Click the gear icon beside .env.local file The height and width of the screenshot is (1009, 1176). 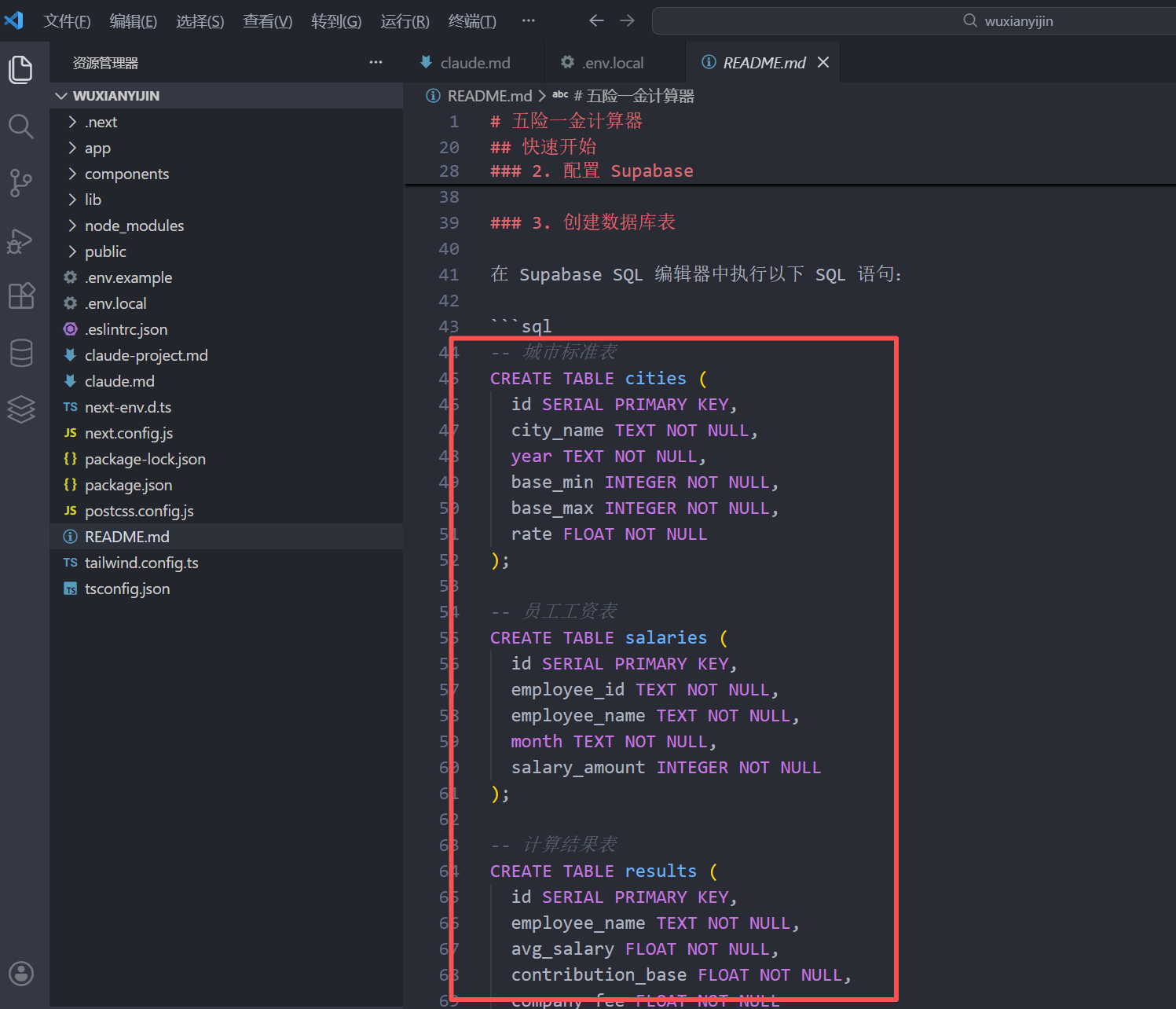tap(71, 303)
